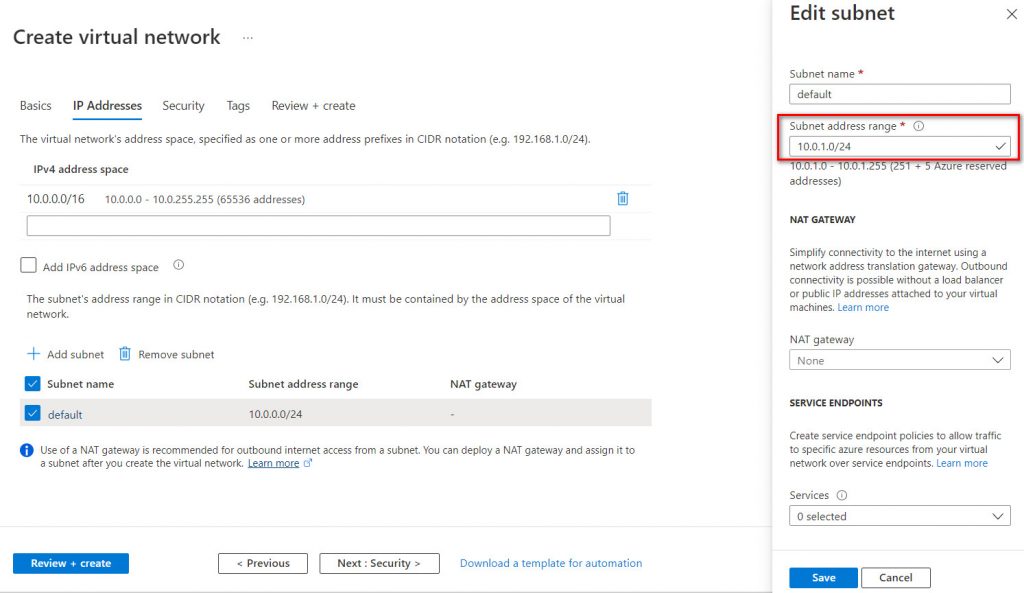This screenshot has width=1024, height=593.
Task: Open the 0 selected services list
Action: point(900,516)
